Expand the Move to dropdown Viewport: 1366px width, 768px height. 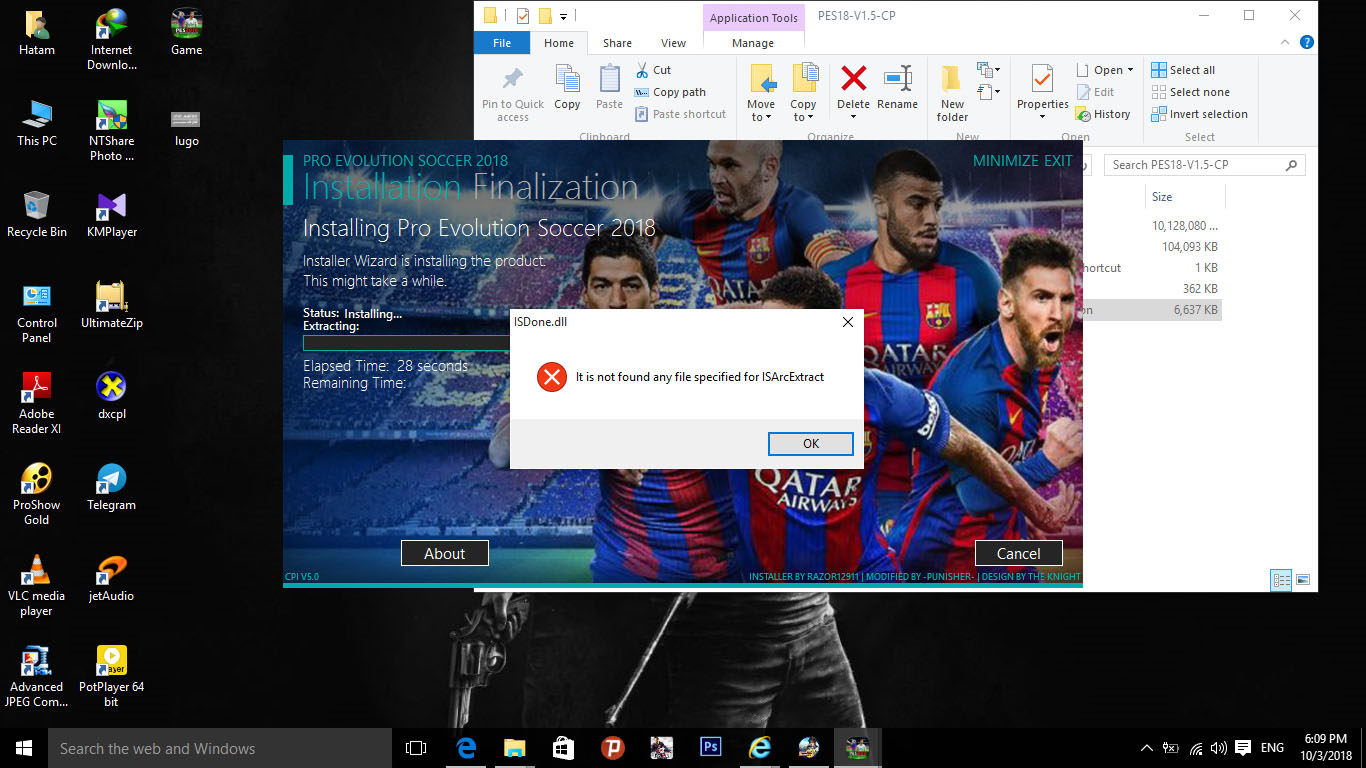coord(760,117)
